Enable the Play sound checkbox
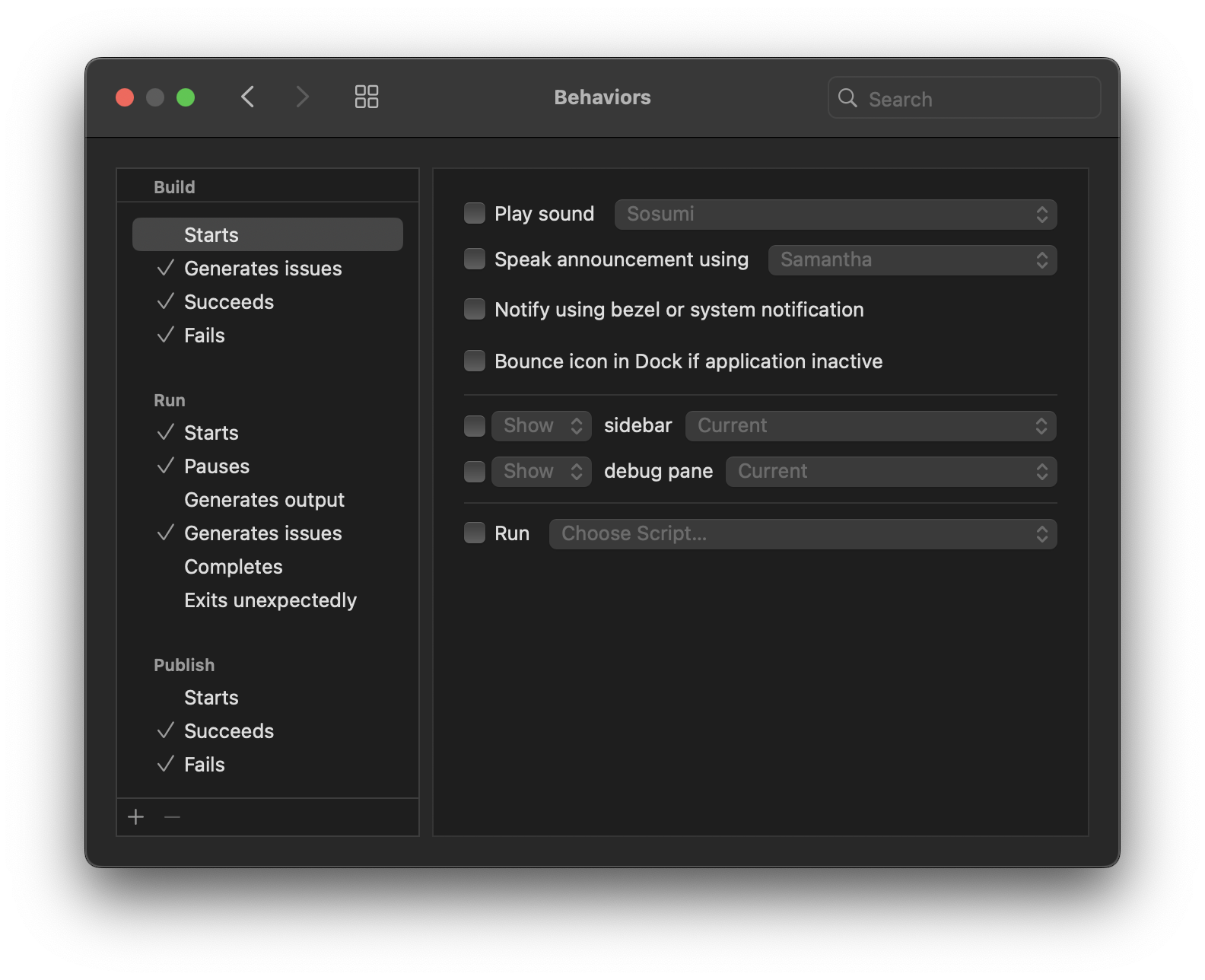 (475, 213)
